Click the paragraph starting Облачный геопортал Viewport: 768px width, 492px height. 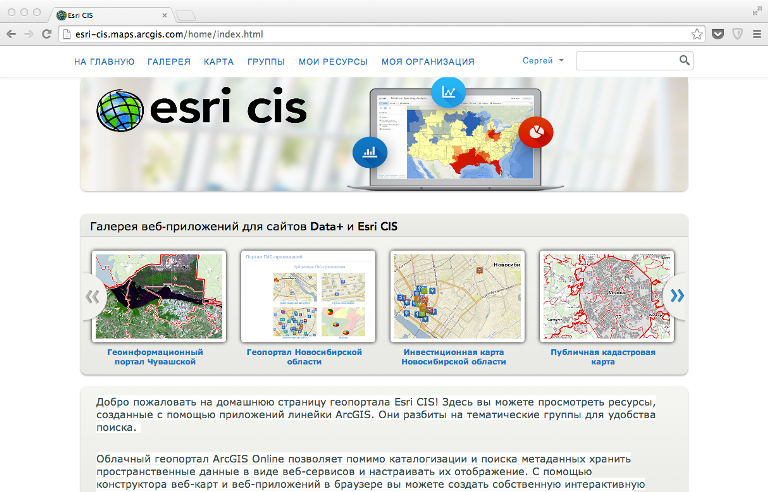[x=370, y=471]
